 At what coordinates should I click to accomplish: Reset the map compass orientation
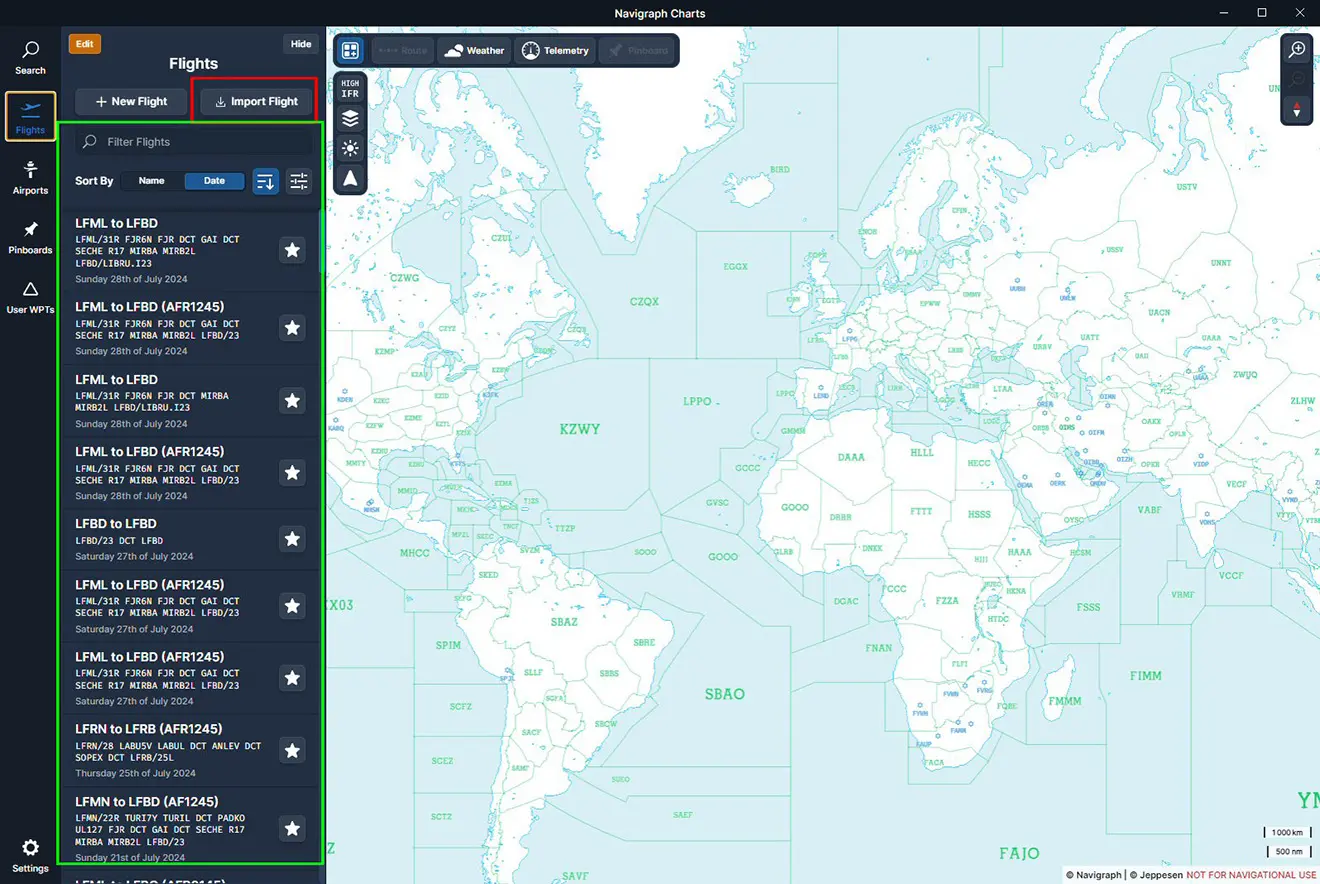pyautogui.click(x=1297, y=110)
